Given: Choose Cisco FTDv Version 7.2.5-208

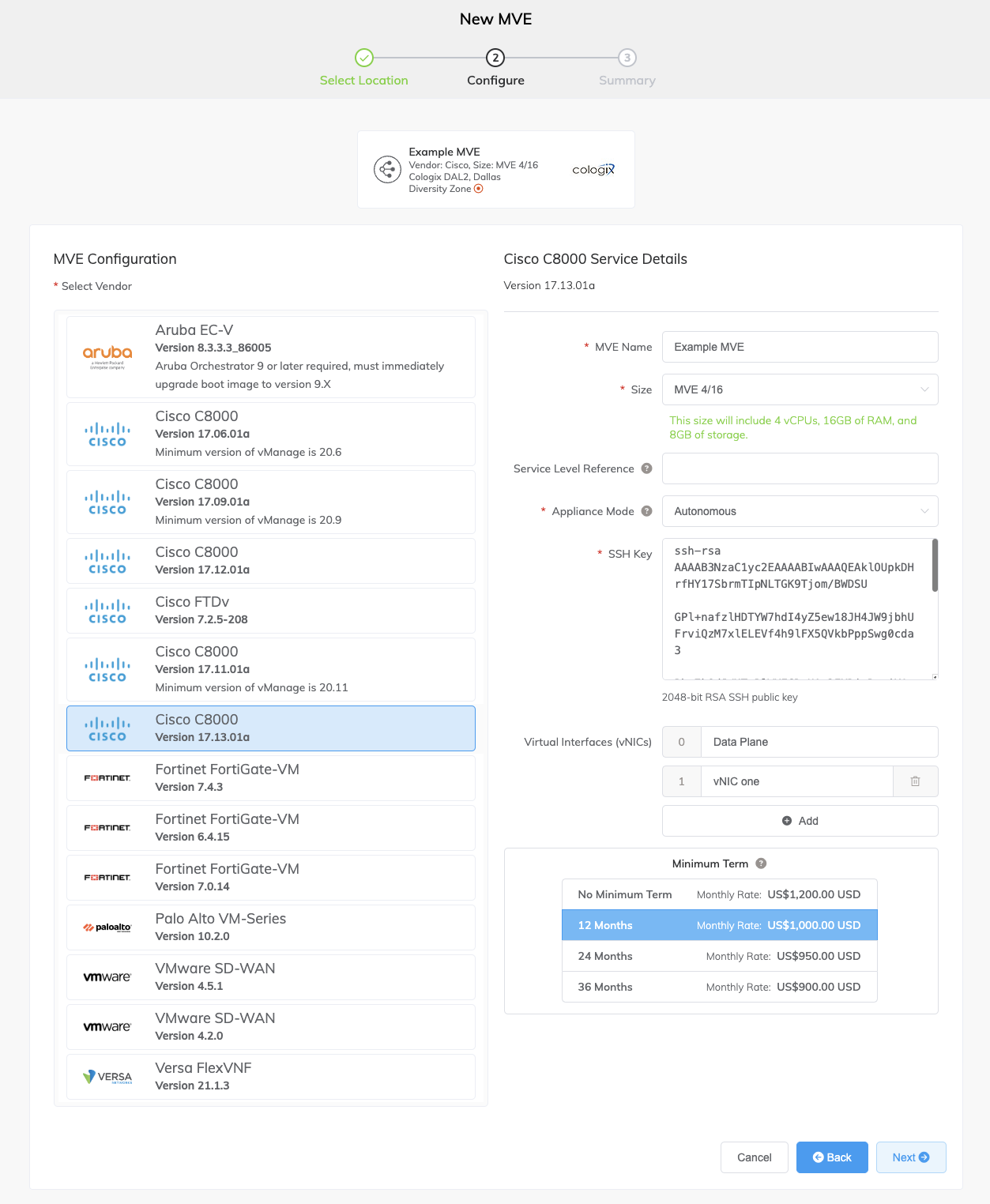Looking at the screenshot, I should 270,611.
